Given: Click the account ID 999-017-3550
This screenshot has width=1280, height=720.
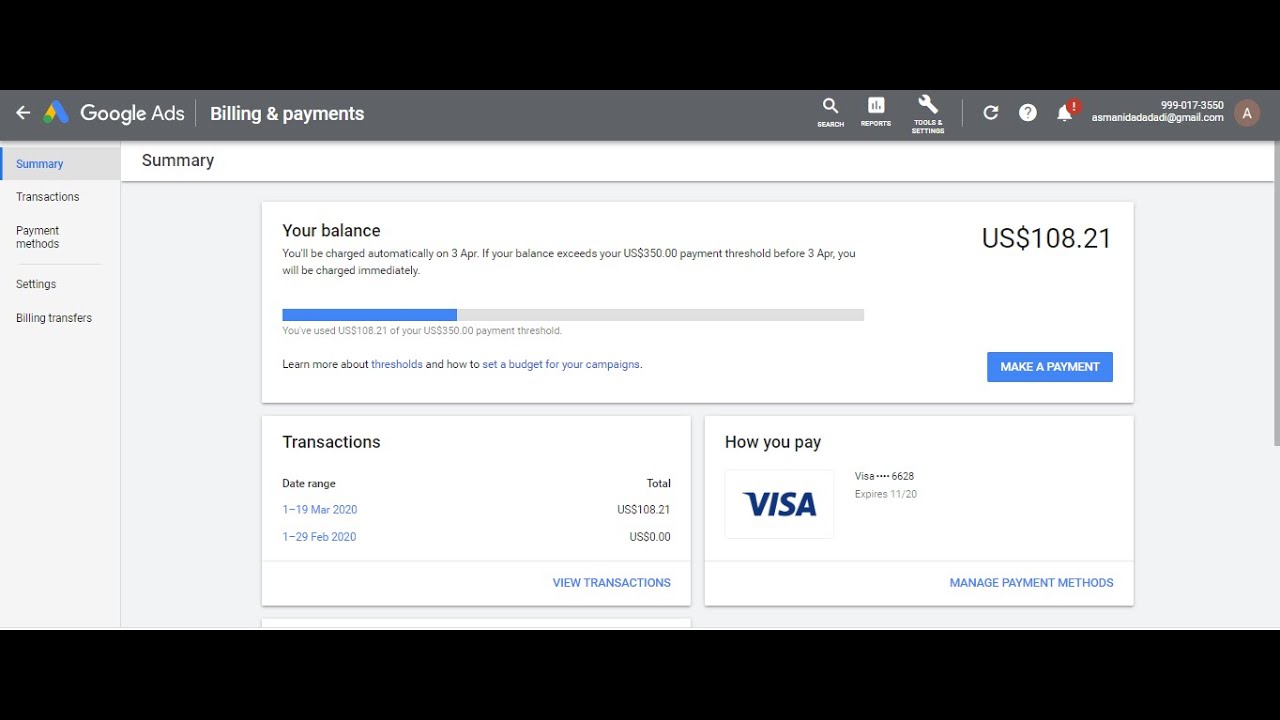Looking at the screenshot, I should point(1192,105).
